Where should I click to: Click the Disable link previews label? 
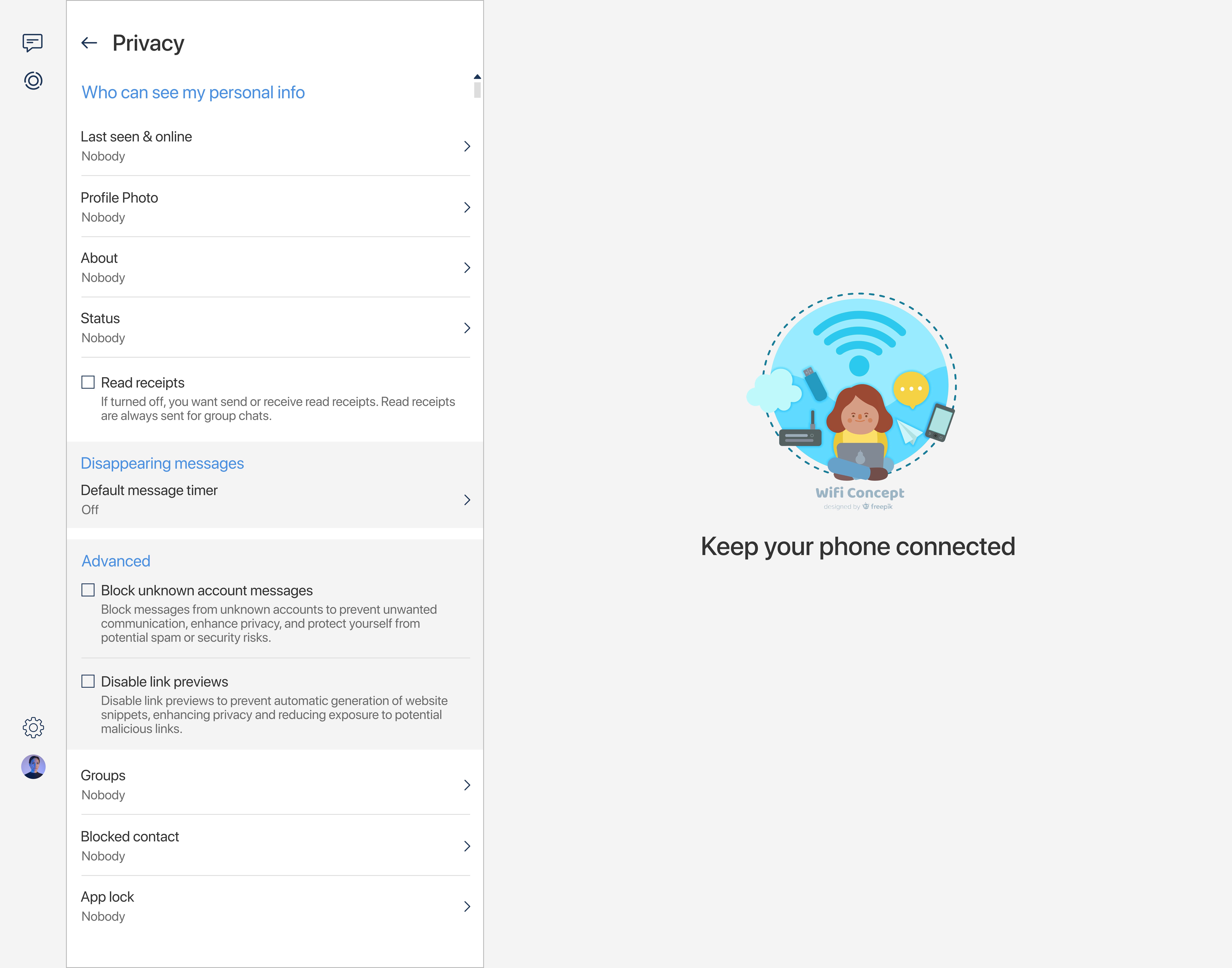(164, 682)
